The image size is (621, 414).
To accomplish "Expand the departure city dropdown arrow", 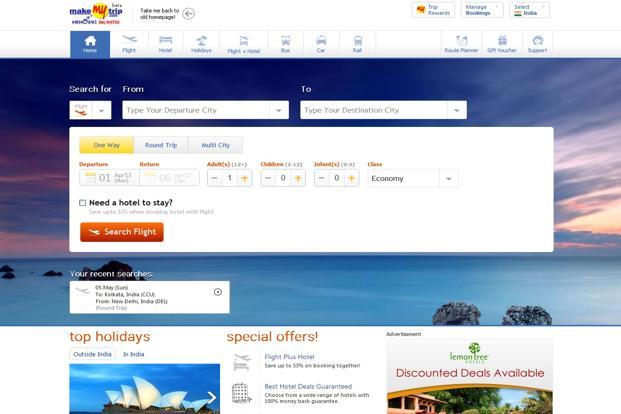I will click(279, 110).
